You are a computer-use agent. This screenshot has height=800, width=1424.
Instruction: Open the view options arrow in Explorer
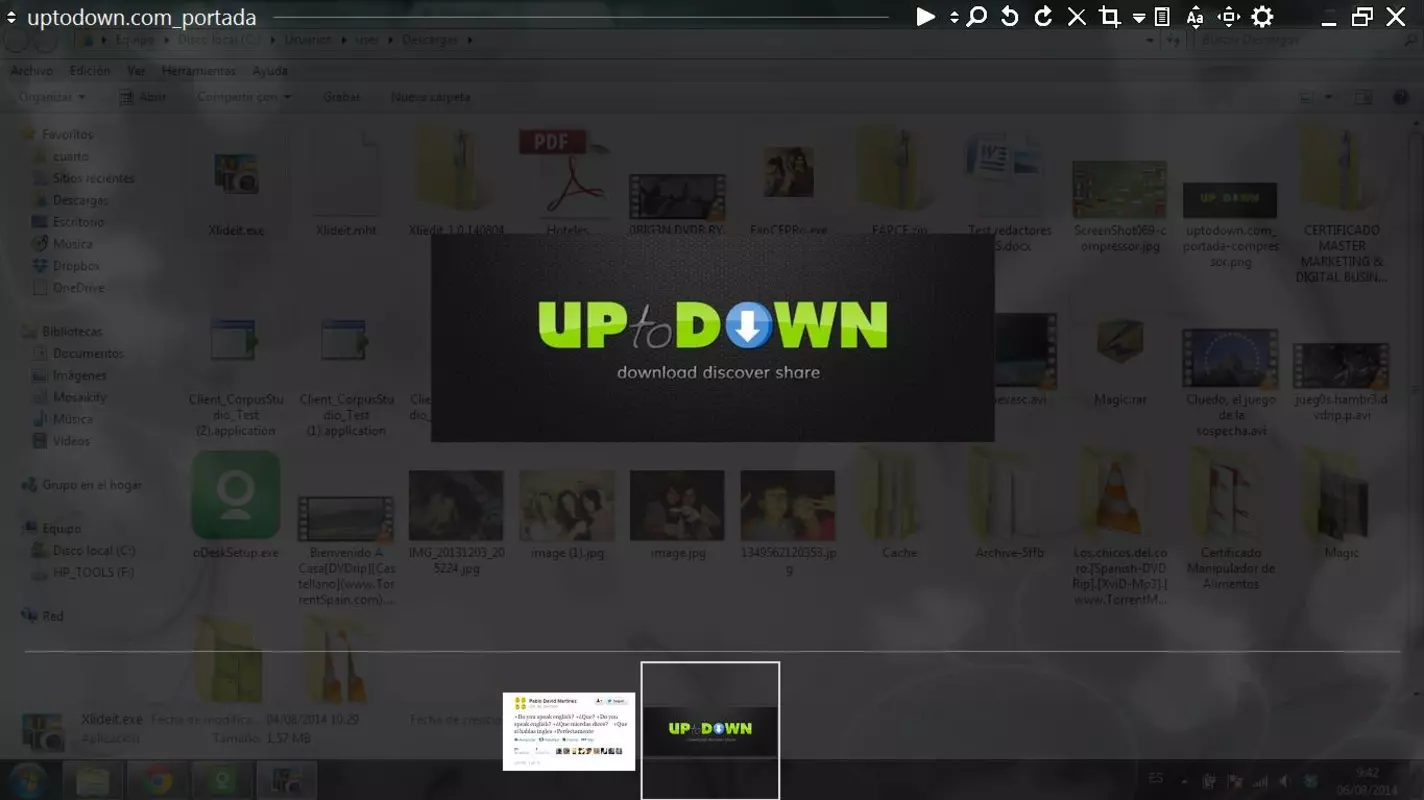coord(1328,97)
